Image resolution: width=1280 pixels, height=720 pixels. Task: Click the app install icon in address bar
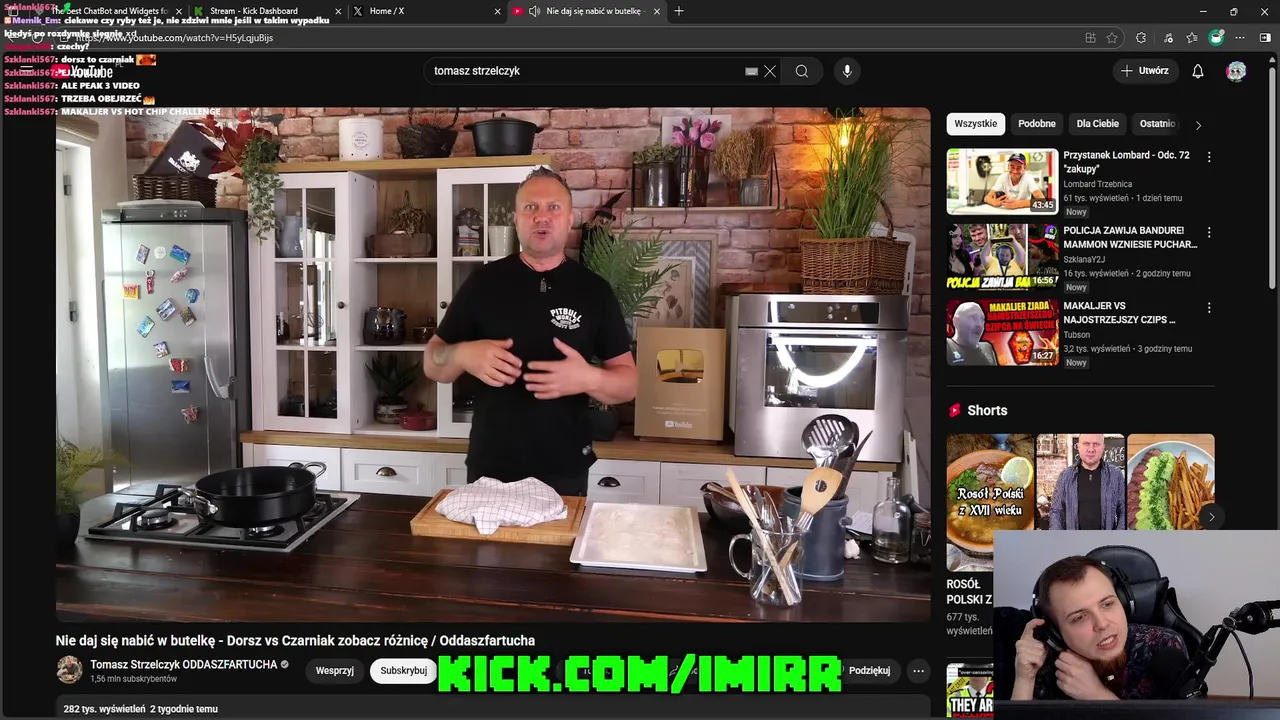coord(1090,38)
